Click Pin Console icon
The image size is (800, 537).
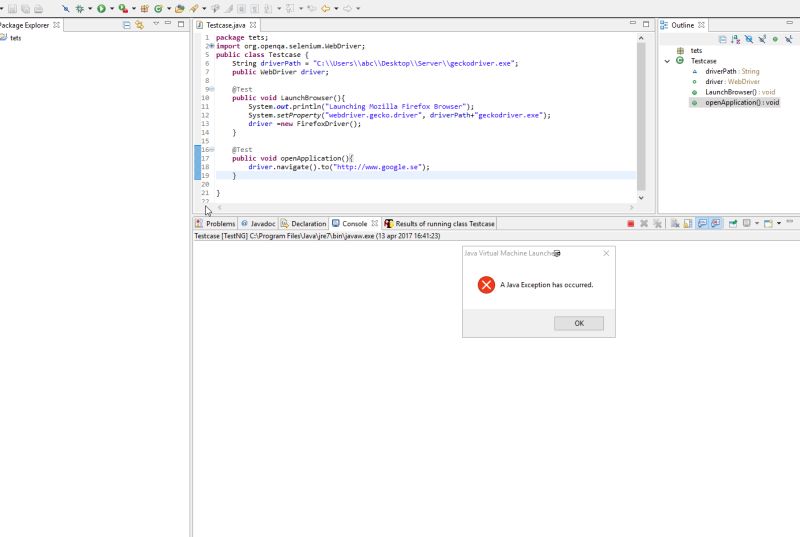(x=733, y=223)
